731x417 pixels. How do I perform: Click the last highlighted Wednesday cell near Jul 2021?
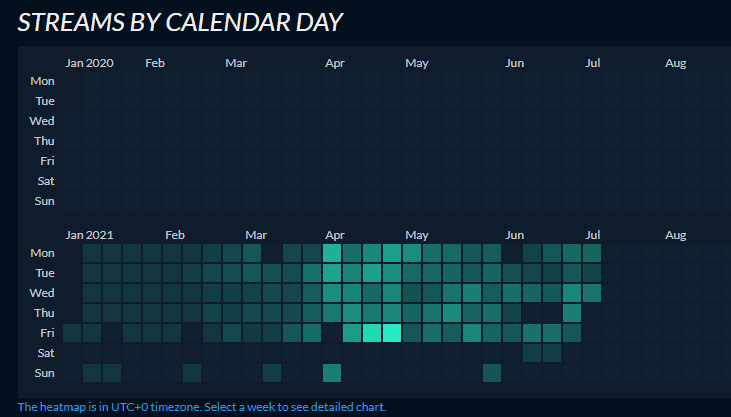coord(592,293)
